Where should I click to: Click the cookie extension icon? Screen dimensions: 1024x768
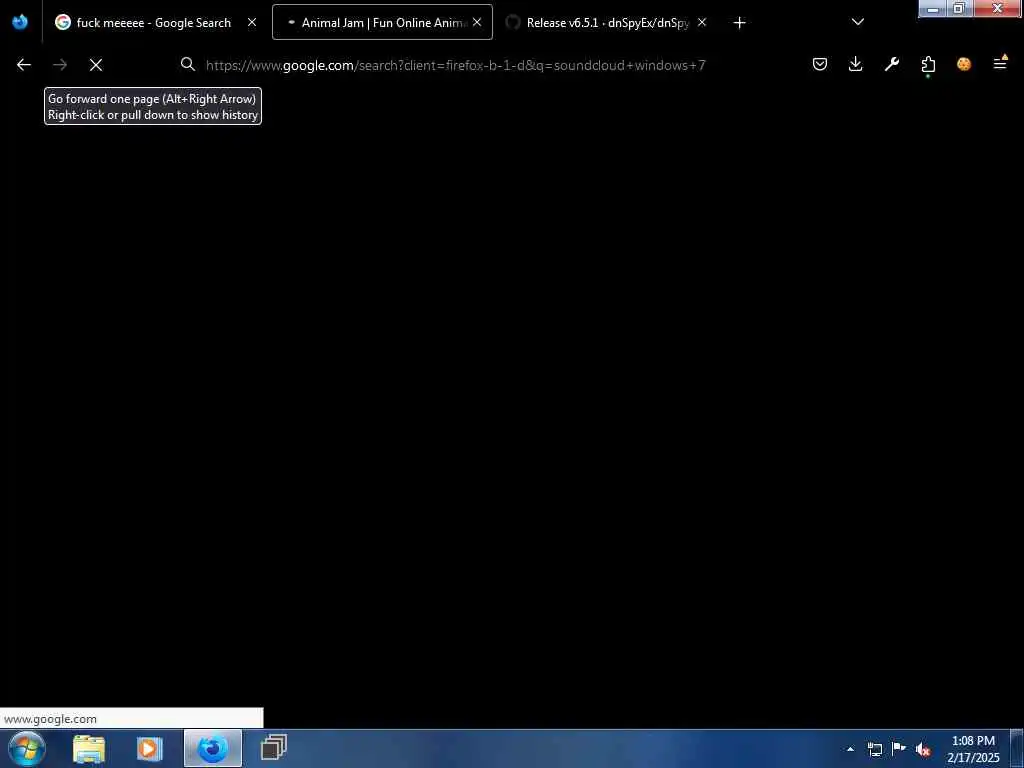coord(964,64)
